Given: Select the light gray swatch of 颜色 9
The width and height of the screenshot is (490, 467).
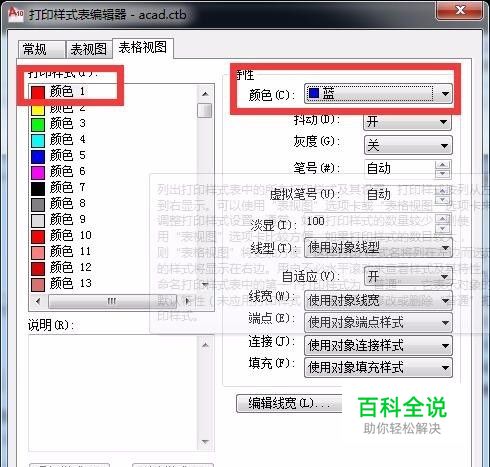Looking at the screenshot, I should [x=38, y=220].
